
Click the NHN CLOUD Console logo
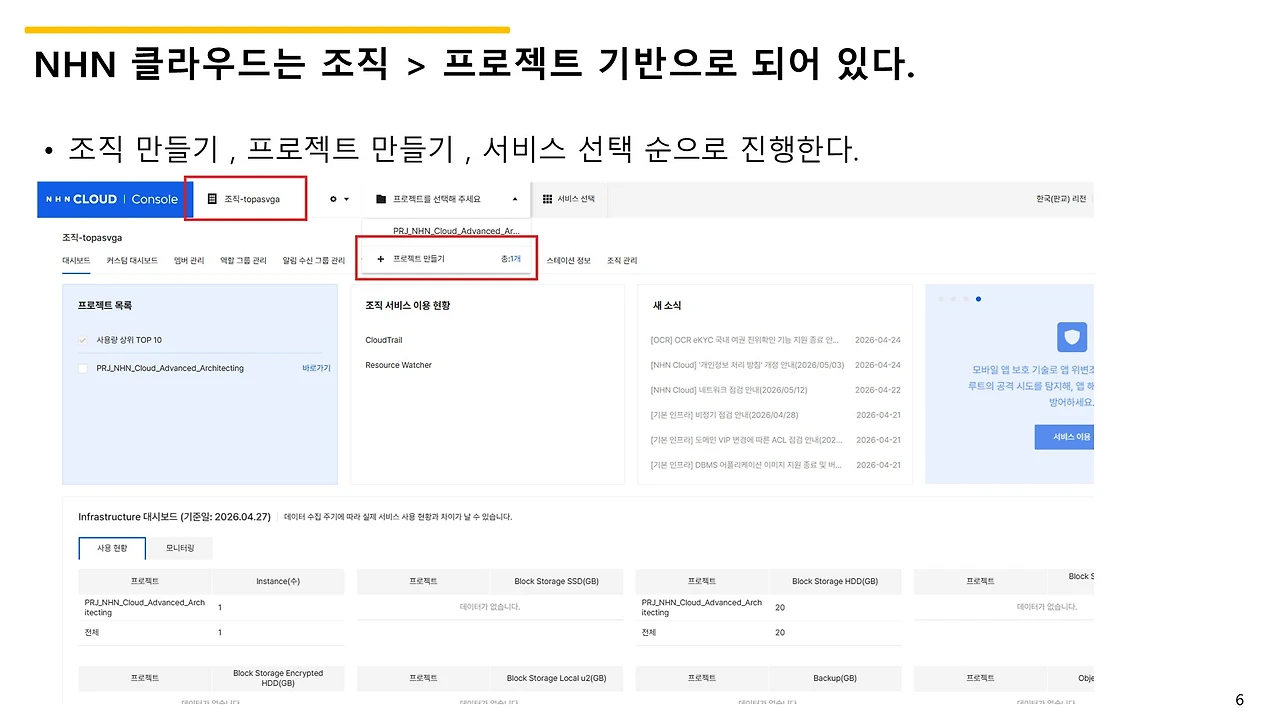pyautogui.click(x=110, y=199)
